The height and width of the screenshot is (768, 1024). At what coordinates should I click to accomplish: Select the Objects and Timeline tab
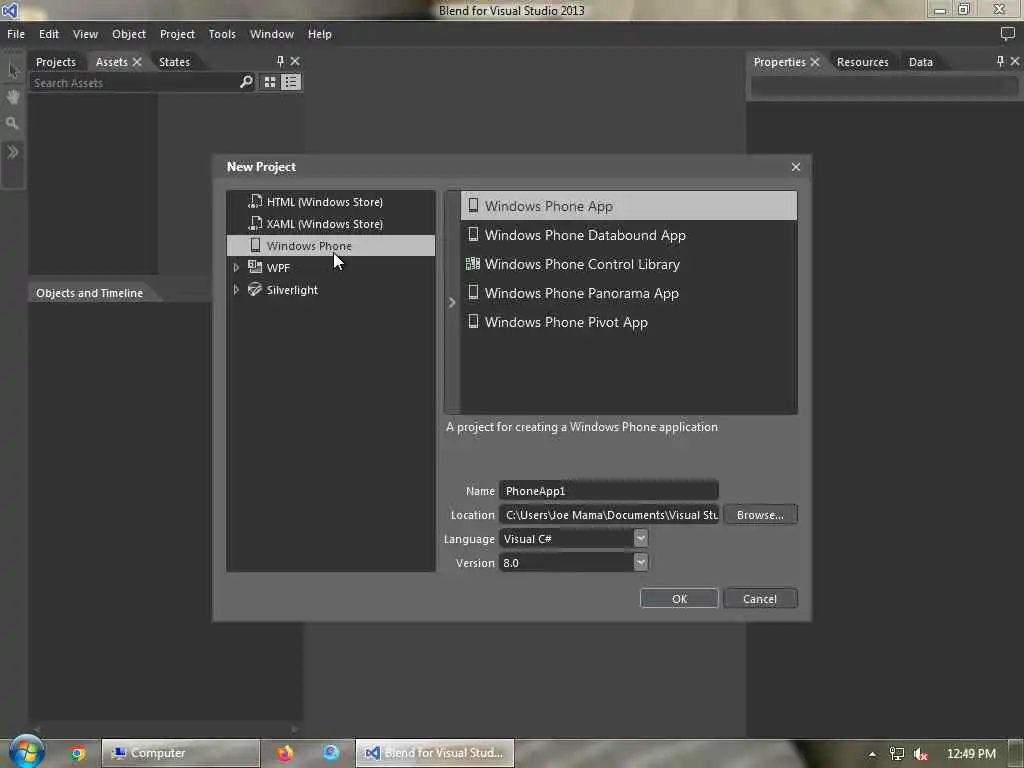click(89, 293)
